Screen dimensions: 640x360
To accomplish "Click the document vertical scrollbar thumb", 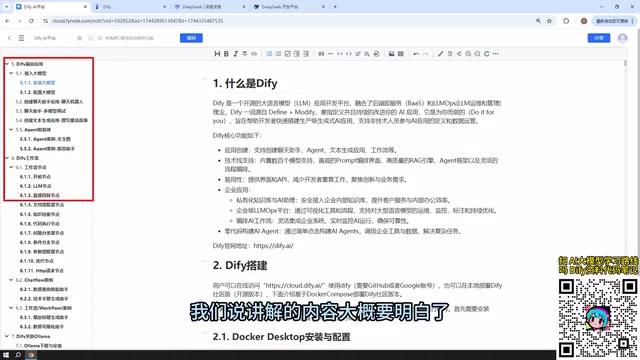I will 625,63.
